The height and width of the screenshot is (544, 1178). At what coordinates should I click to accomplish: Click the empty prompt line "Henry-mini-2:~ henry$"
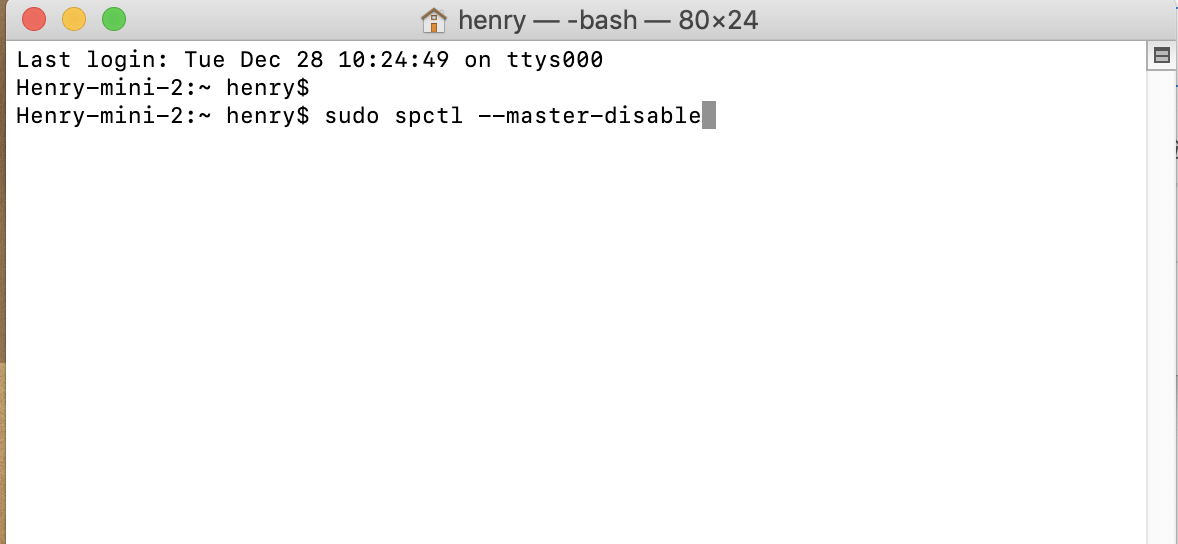pos(163,88)
